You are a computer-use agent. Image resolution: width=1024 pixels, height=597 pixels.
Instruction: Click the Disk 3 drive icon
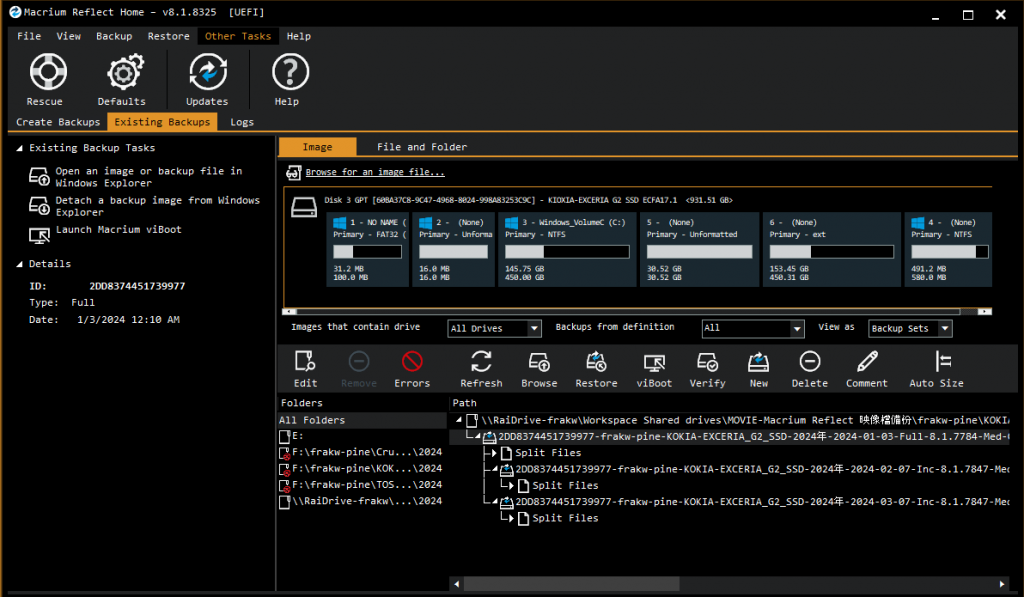click(304, 207)
